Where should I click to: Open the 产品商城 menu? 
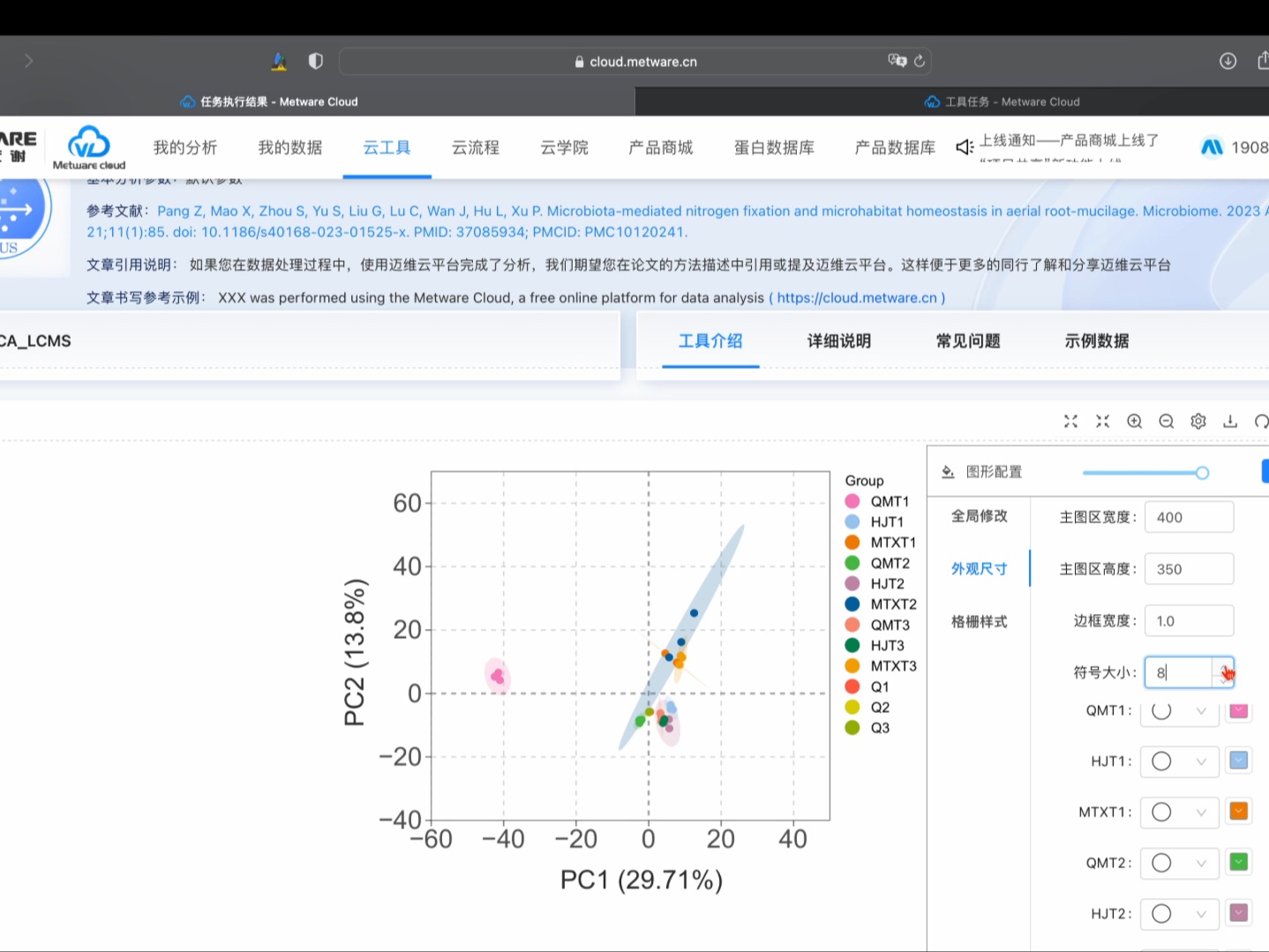coord(661,147)
